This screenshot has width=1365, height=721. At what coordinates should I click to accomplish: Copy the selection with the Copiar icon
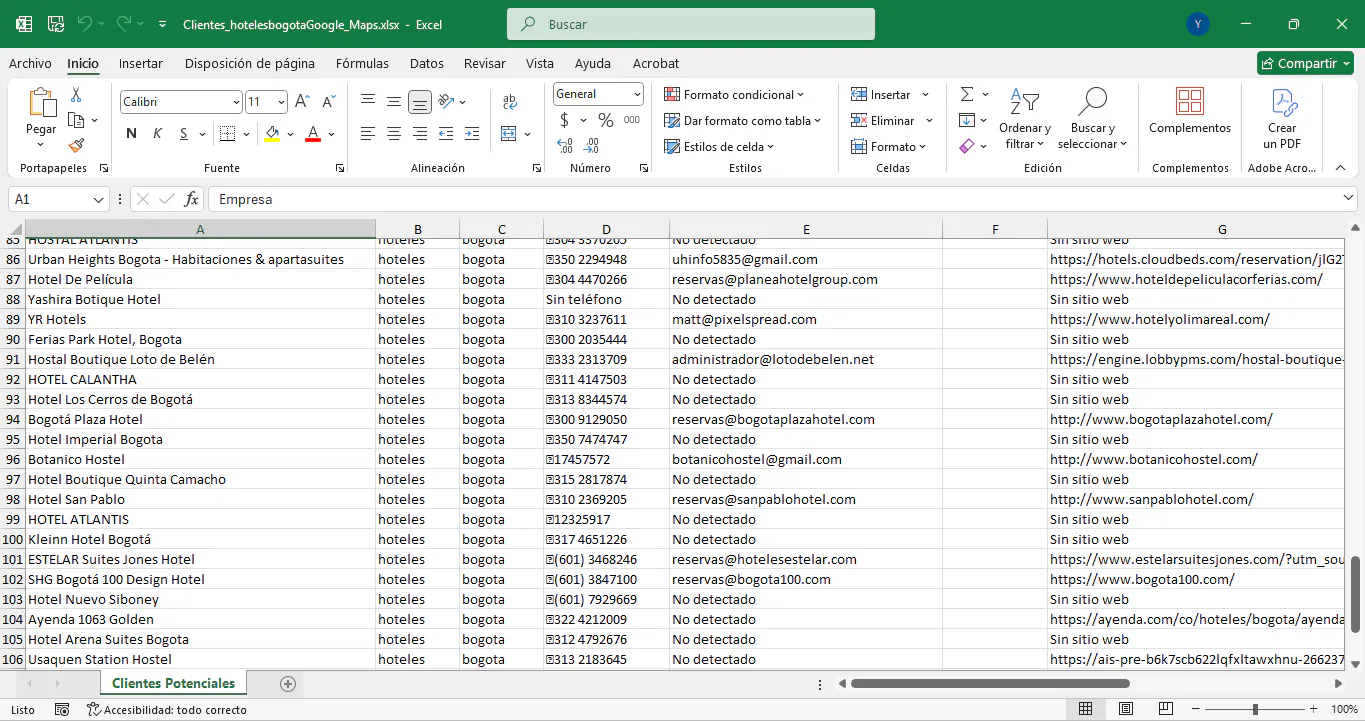[76, 120]
